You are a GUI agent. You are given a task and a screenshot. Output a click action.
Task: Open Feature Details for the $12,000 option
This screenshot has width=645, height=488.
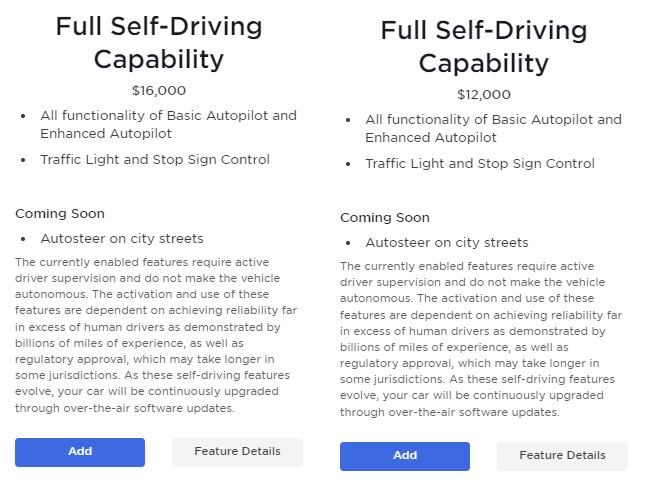562,456
